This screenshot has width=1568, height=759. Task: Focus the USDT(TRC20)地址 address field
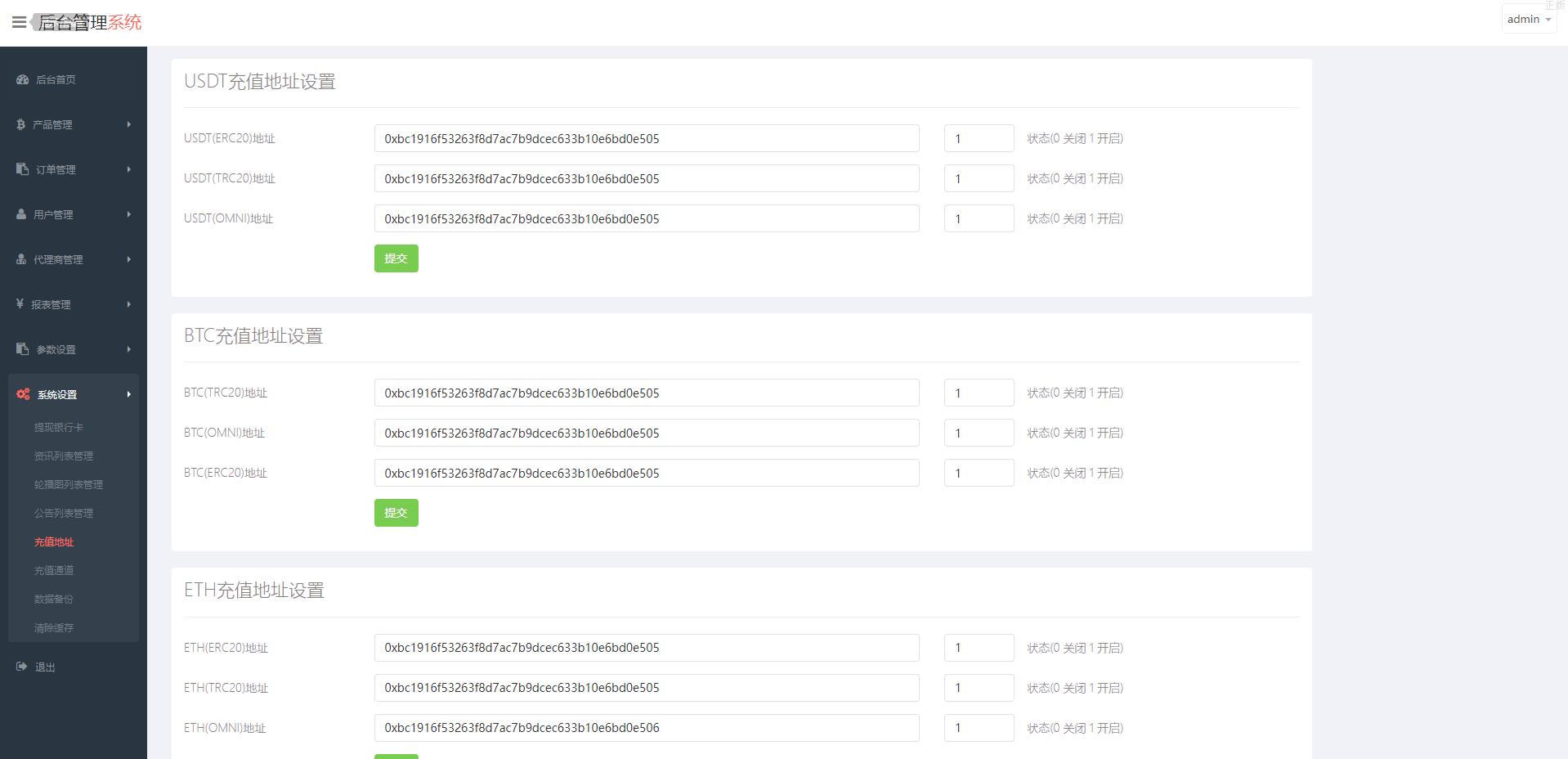pyautogui.click(x=647, y=178)
